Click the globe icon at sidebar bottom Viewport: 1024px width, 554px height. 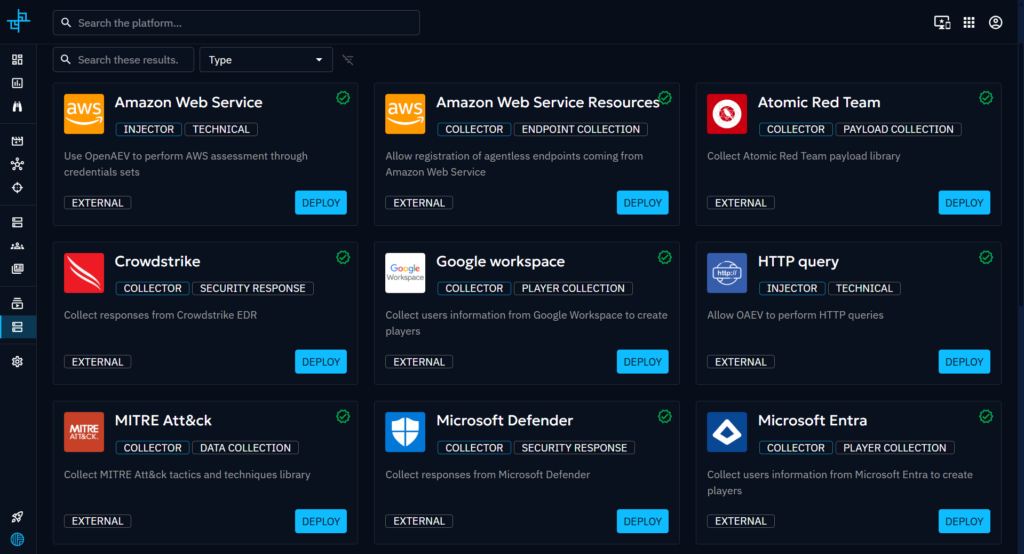(17, 539)
